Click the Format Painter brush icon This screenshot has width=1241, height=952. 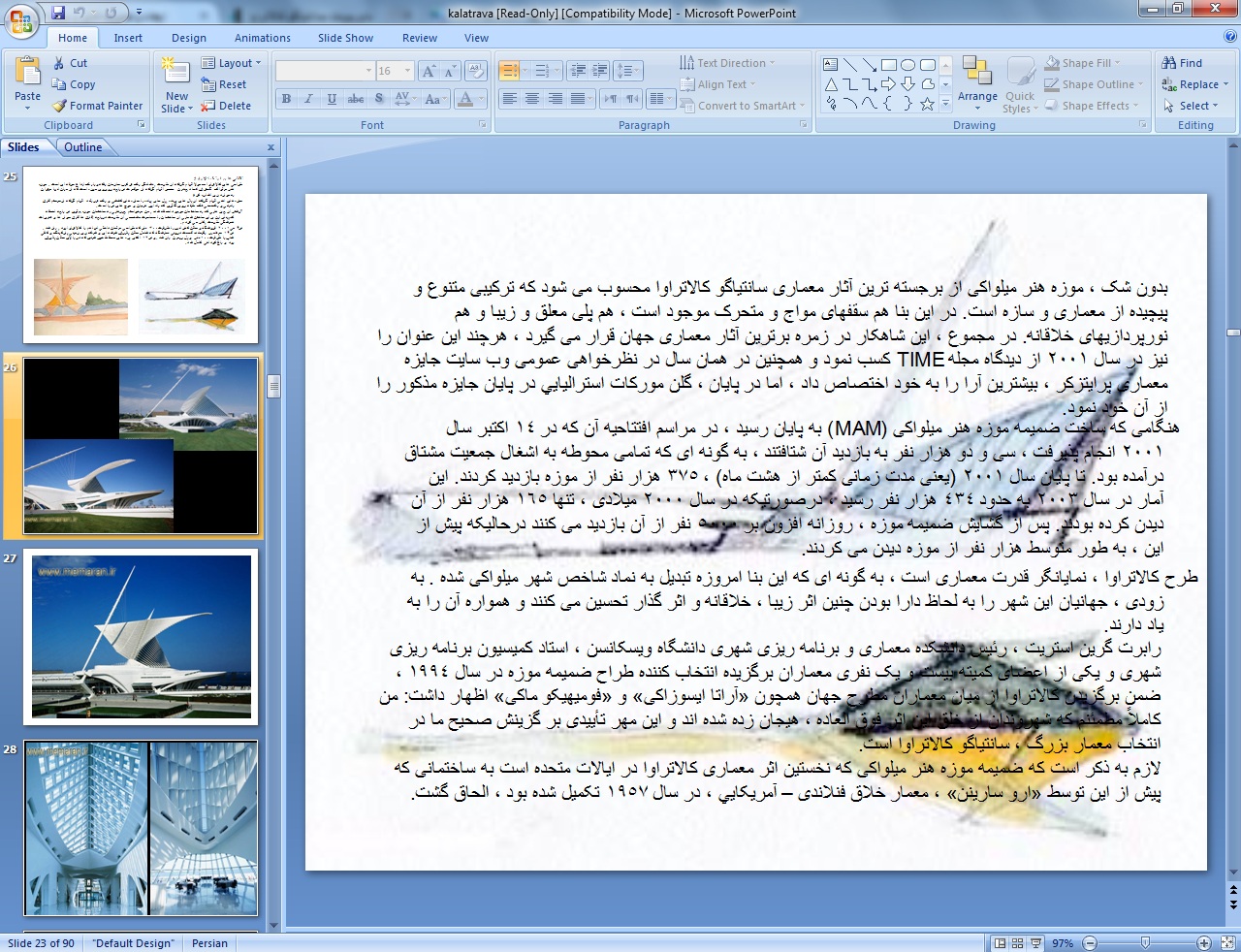(59, 106)
